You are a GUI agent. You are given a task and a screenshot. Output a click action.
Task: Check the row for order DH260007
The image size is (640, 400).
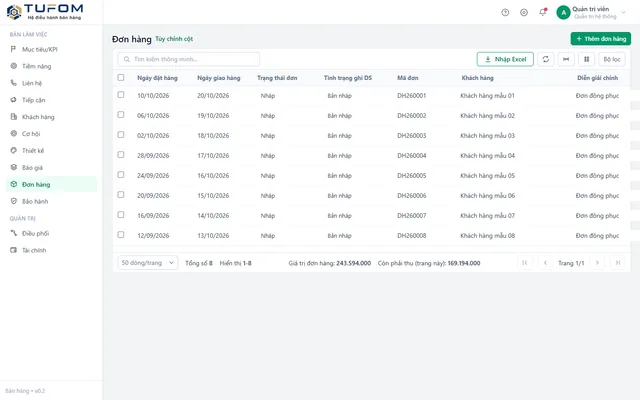pyautogui.click(x=121, y=215)
